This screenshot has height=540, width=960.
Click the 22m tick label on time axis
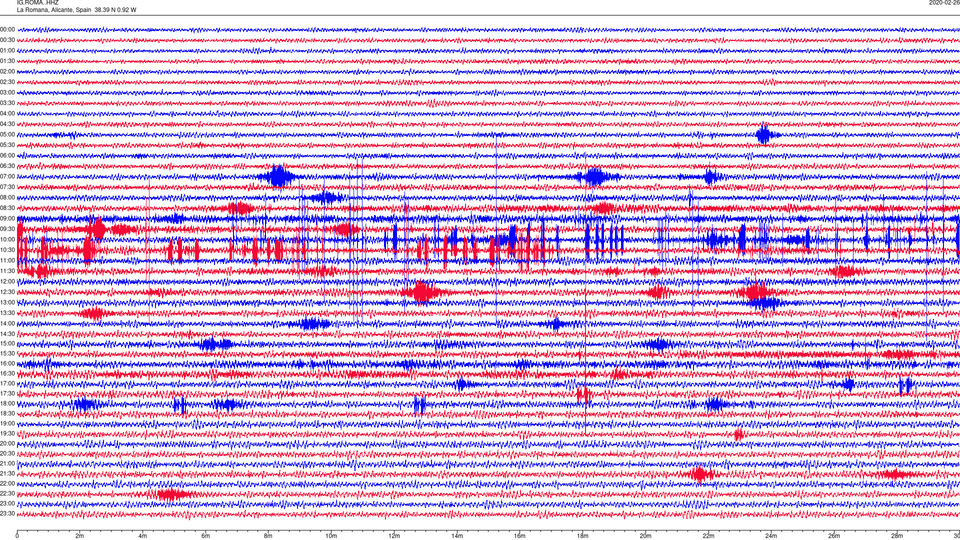click(x=708, y=536)
